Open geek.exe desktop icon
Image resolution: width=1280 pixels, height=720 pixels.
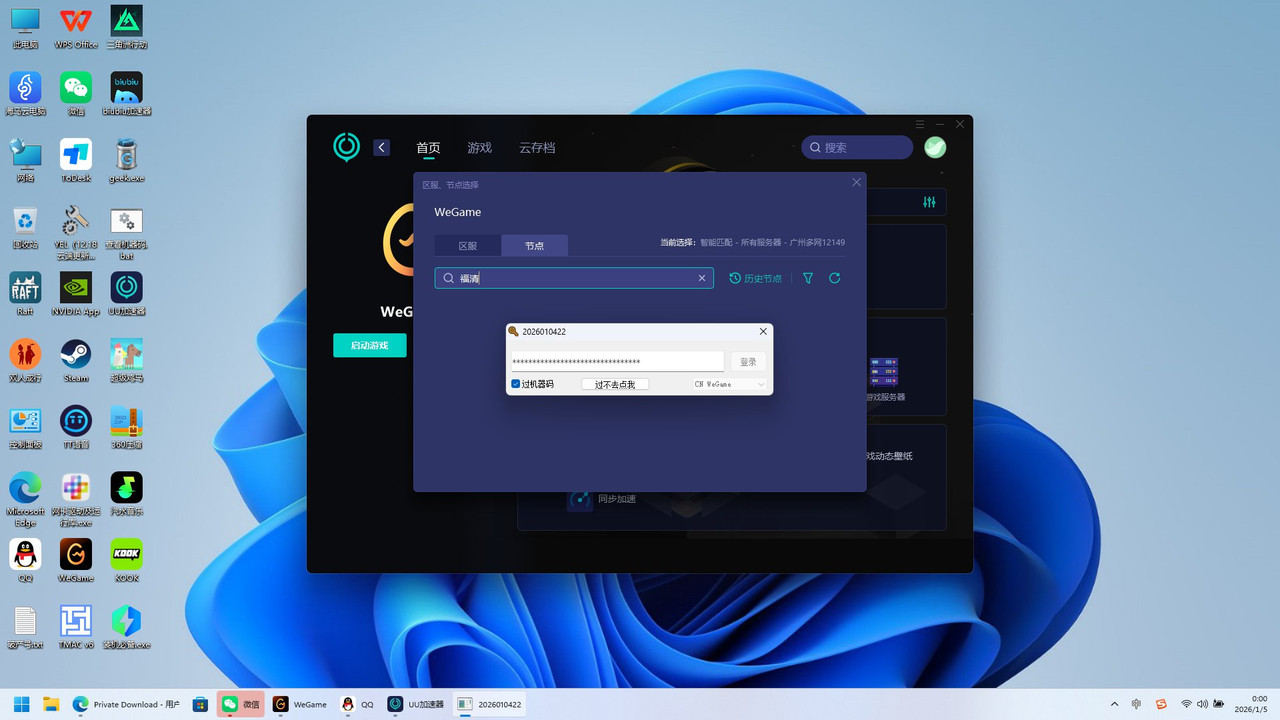pyautogui.click(x=126, y=161)
